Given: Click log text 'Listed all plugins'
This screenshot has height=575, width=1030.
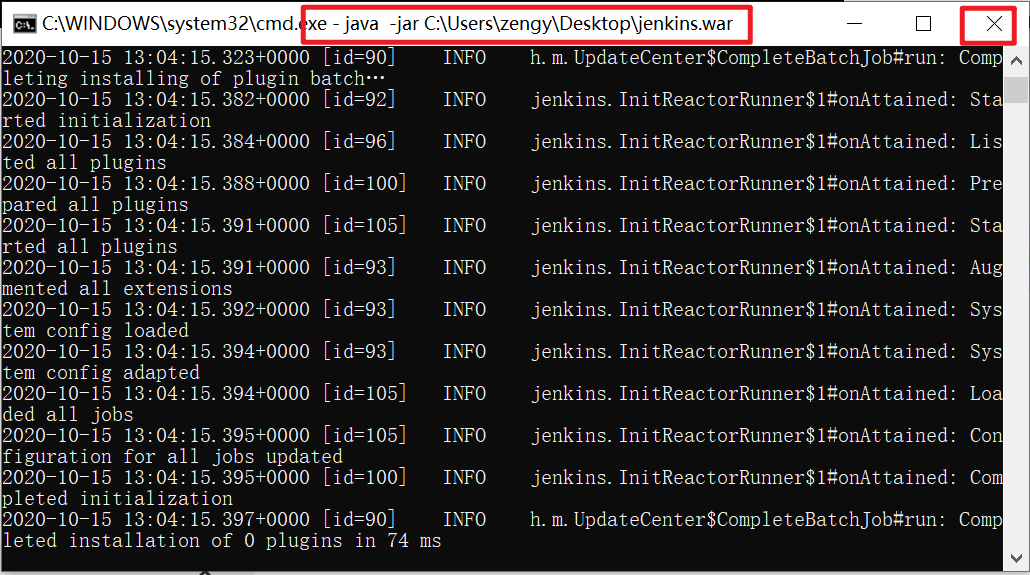Looking at the screenshot, I should point(84,163).
